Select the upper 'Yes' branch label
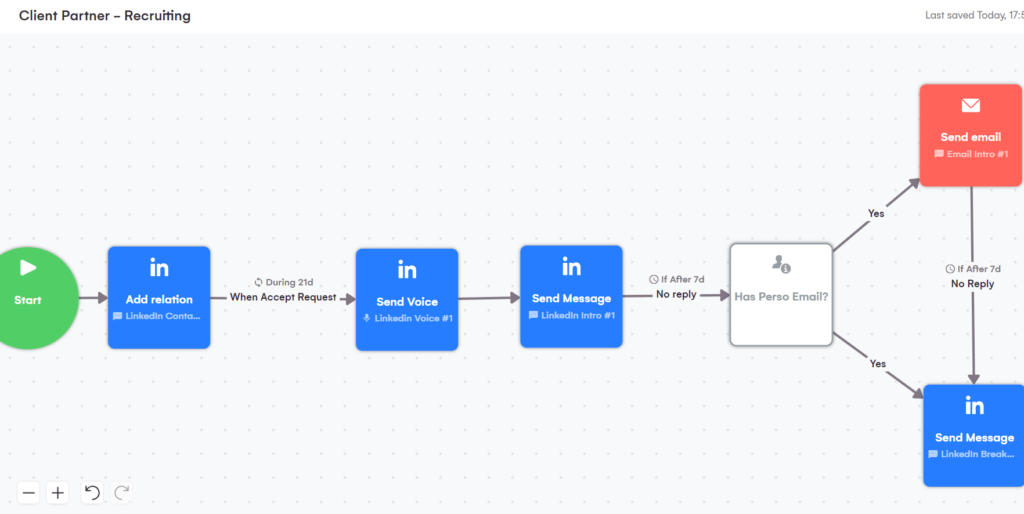This screenshot has width=1024, height=514. tap(876, 213)
